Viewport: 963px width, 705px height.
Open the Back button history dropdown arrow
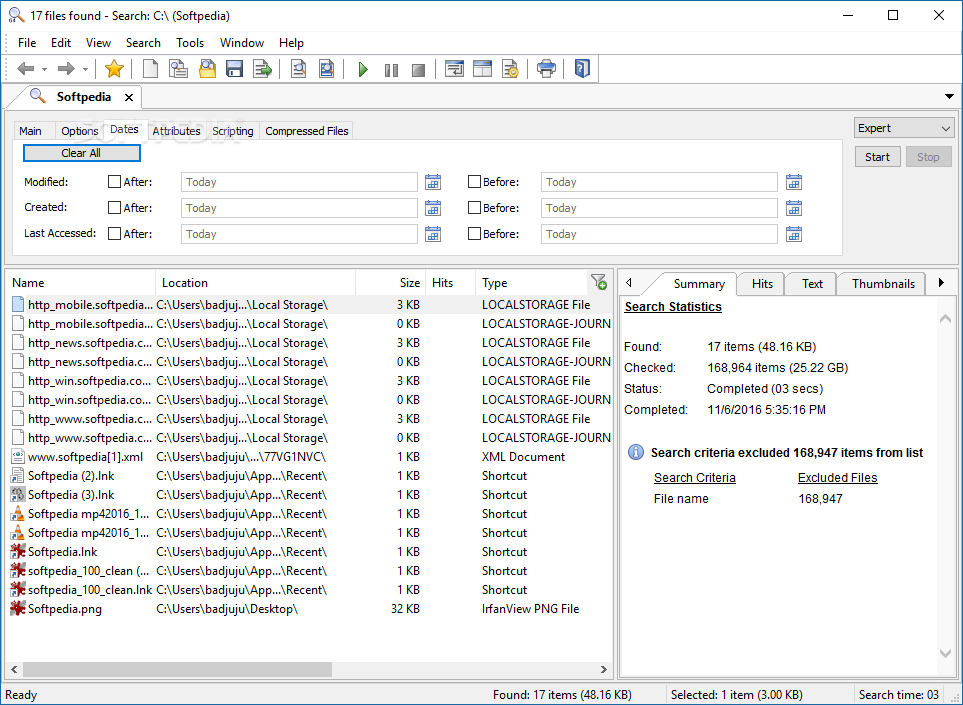coord(44,69)
